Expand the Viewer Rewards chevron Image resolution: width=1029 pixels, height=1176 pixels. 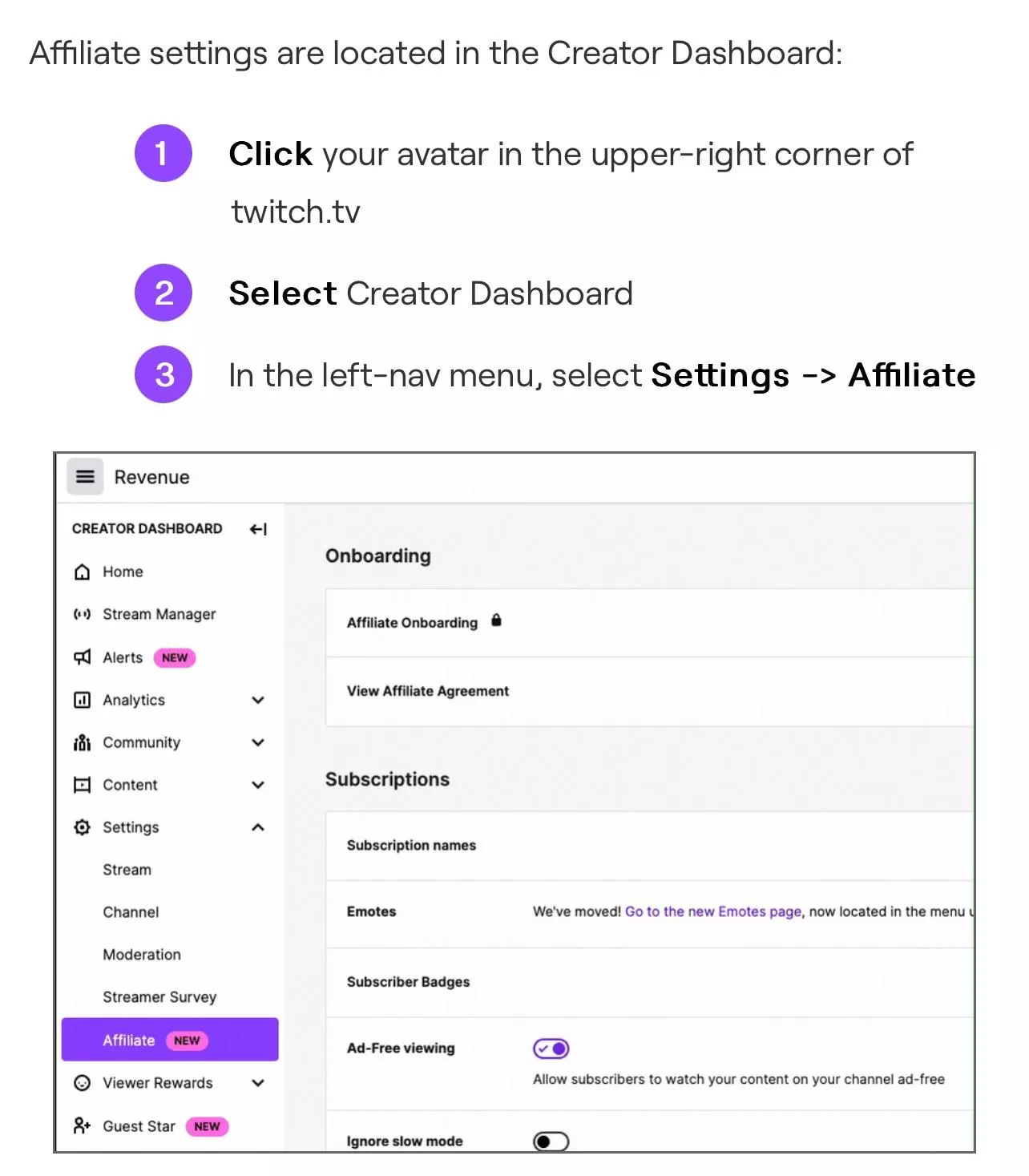[258, 1083]
